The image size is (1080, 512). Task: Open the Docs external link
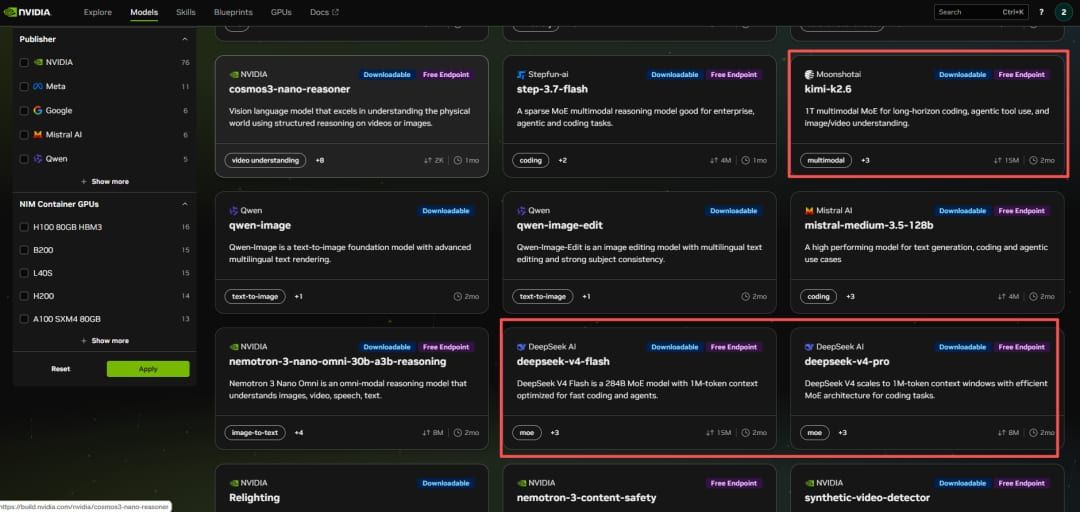click(324, 12)
